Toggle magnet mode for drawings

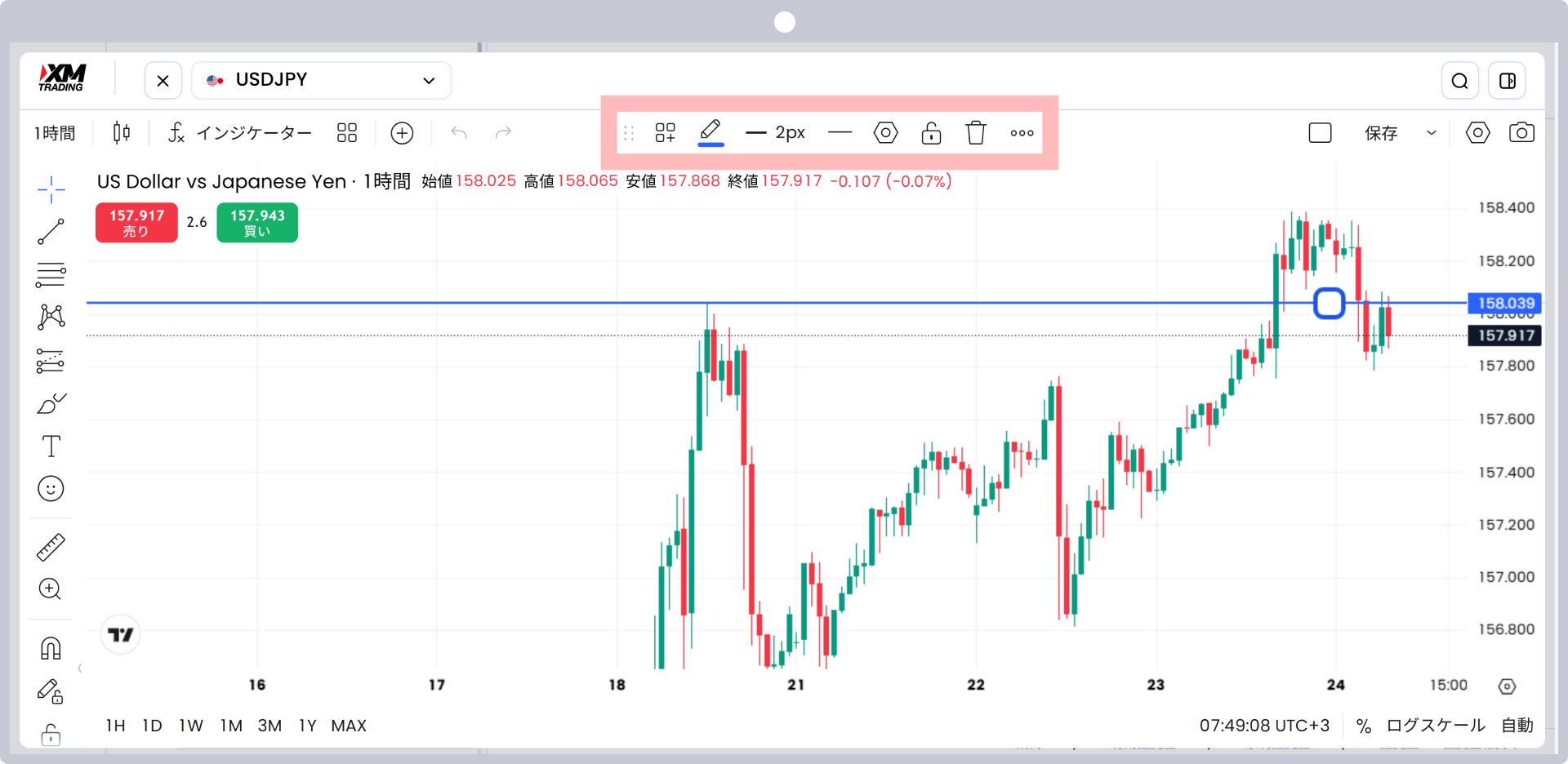[x=51, y=648]
